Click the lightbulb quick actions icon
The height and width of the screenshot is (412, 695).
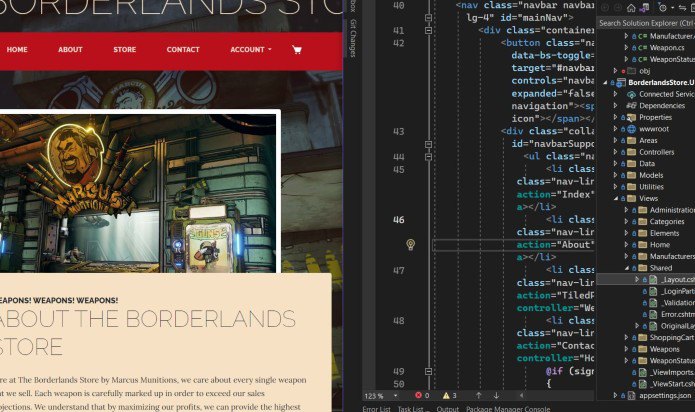click(x=410, y=244)
